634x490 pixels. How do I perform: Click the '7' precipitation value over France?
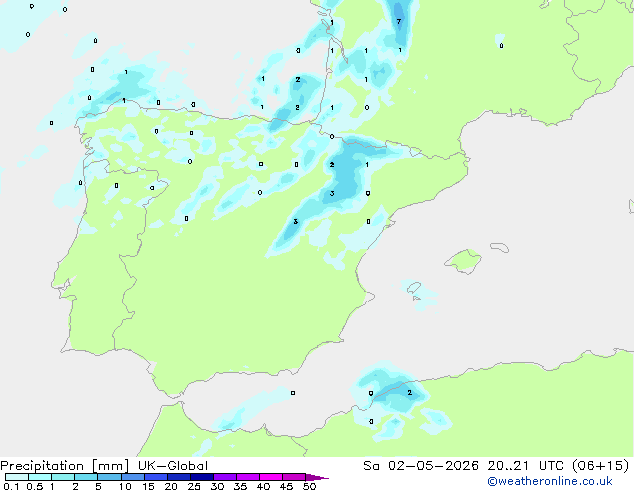pyautogui.click(x=399, y=21)
